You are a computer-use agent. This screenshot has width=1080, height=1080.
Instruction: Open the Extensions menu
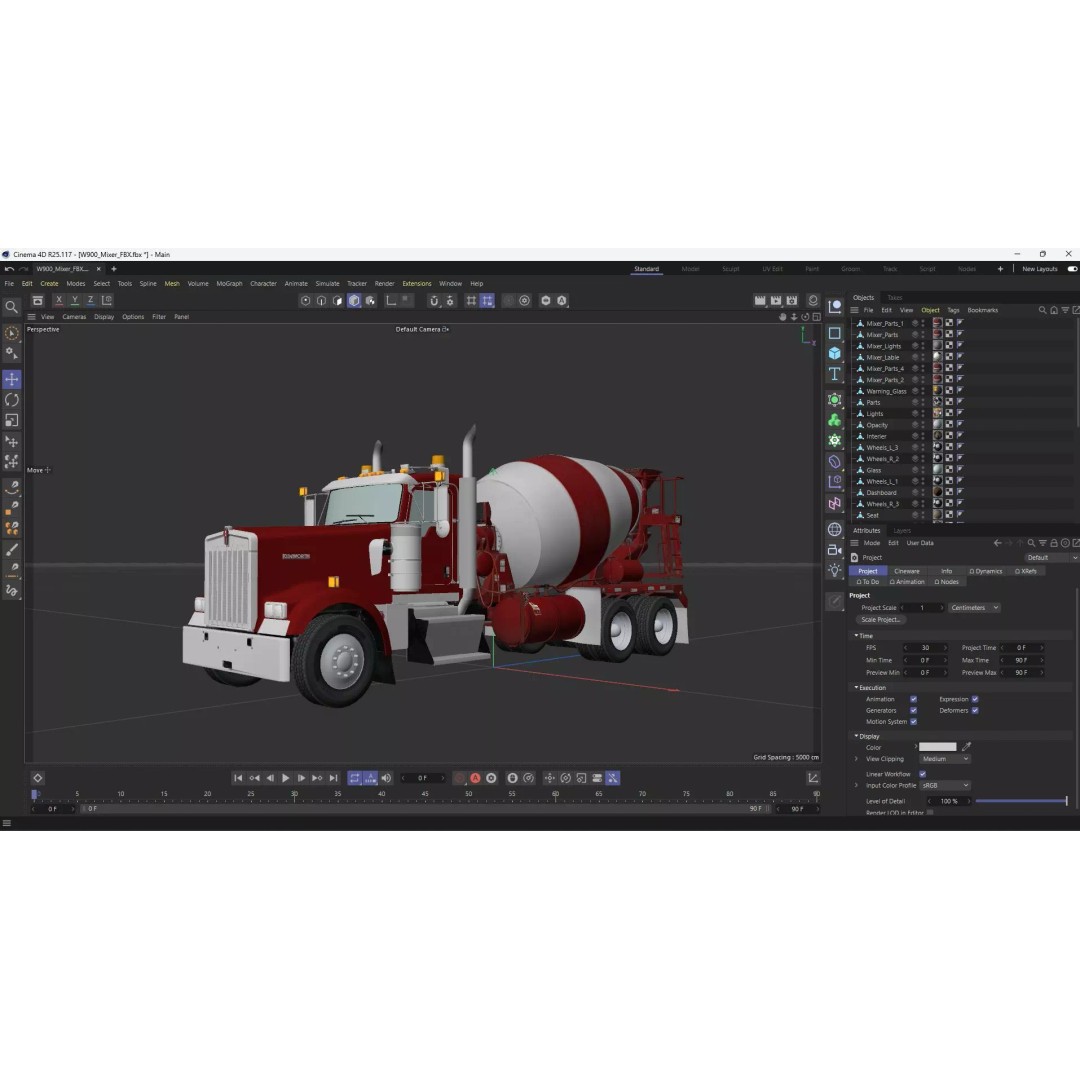pyautogui.click(x=417, y=283)
